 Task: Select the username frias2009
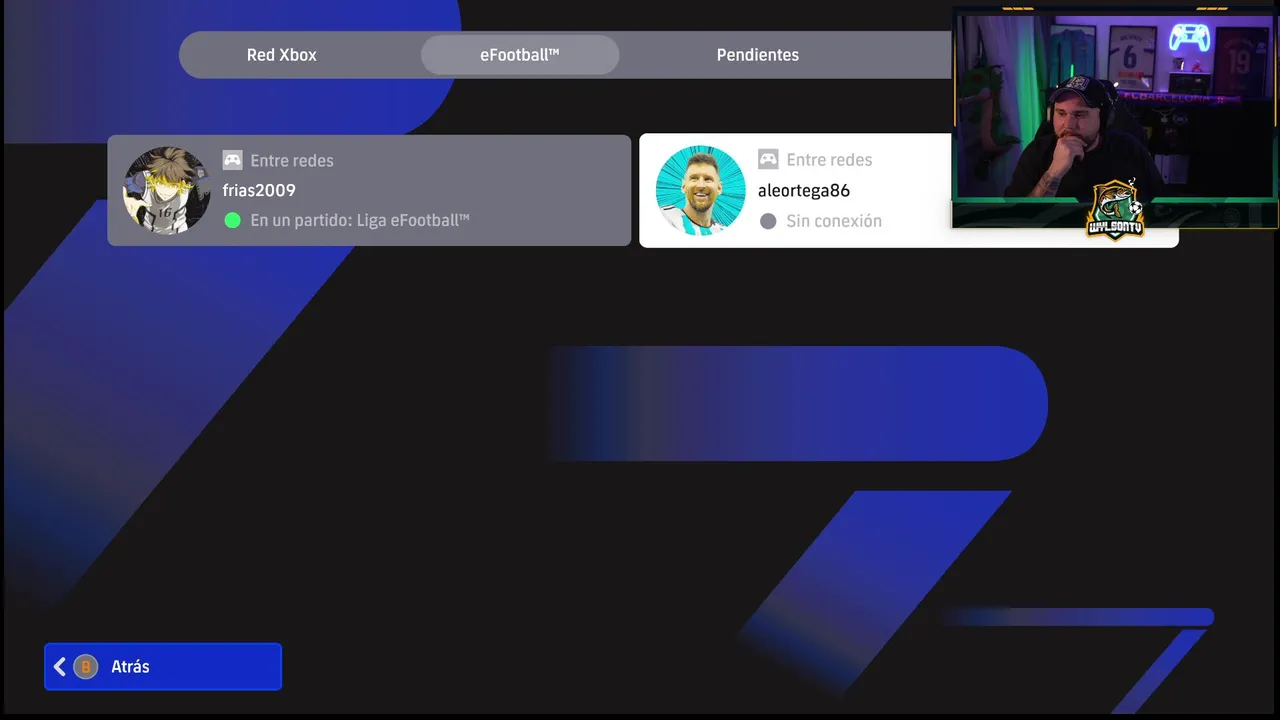tap(259, 190)
